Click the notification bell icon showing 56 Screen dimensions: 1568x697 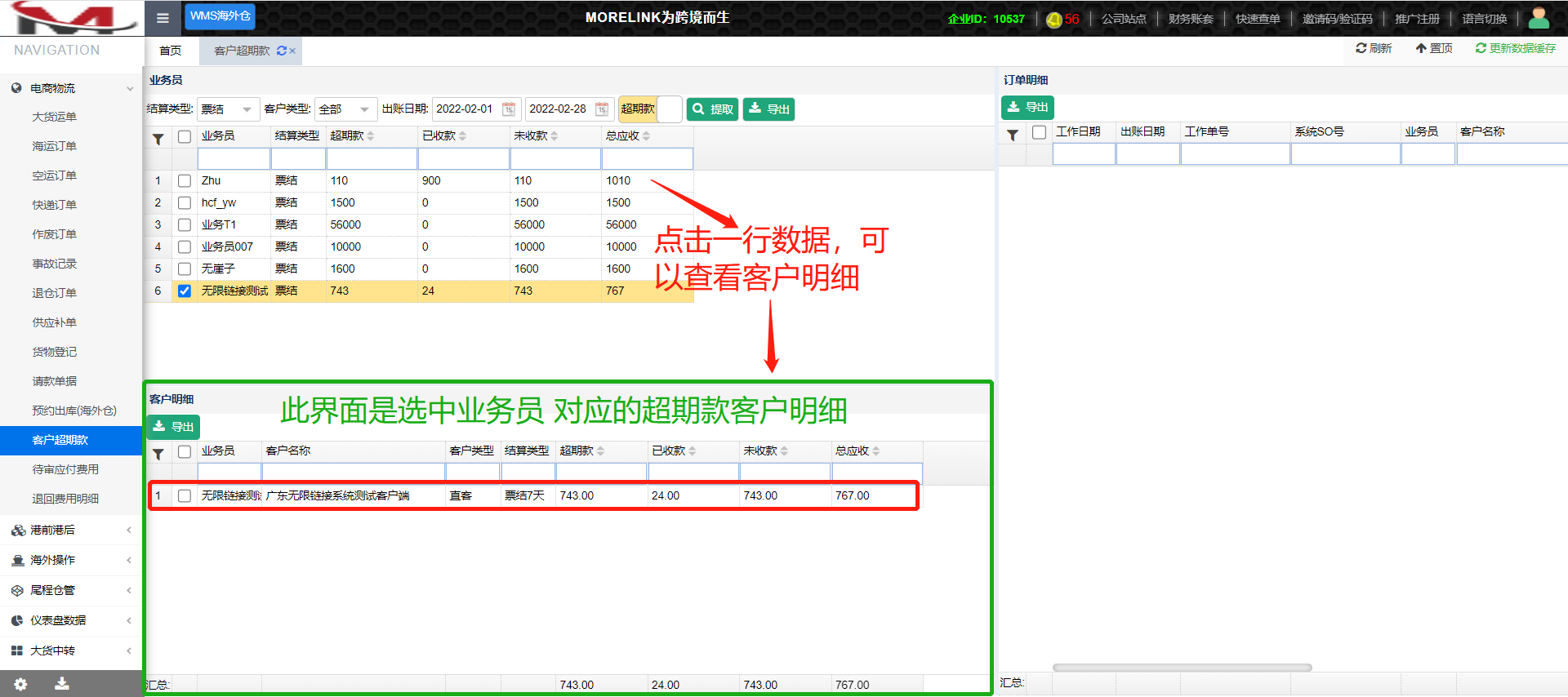pos(1054,20)
